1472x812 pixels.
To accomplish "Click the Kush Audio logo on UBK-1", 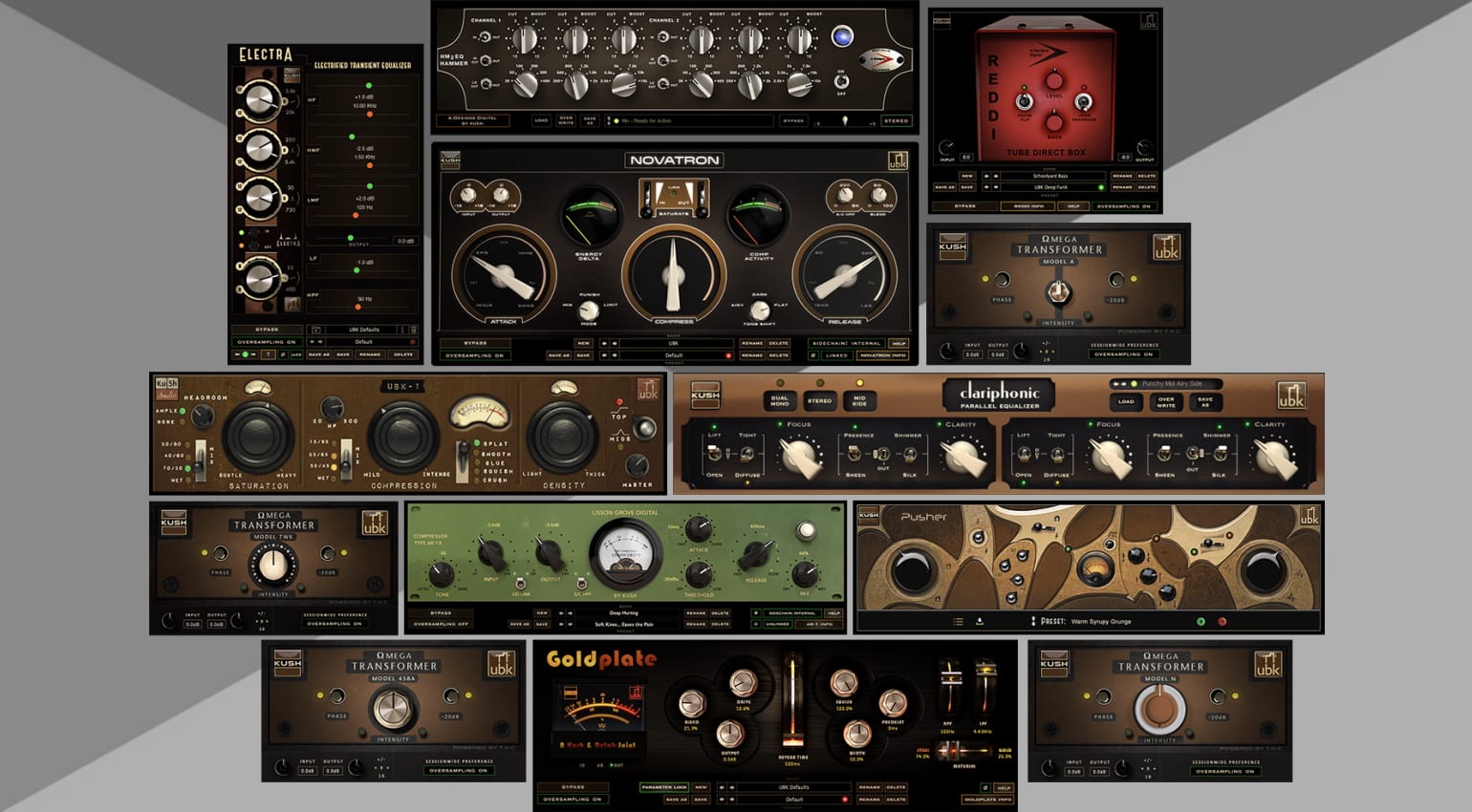I will 166,388.
